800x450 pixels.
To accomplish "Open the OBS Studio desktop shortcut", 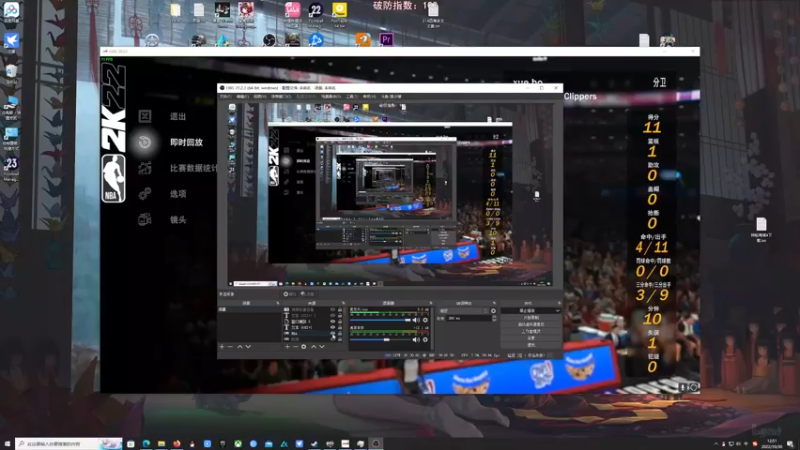I will 269,39.
